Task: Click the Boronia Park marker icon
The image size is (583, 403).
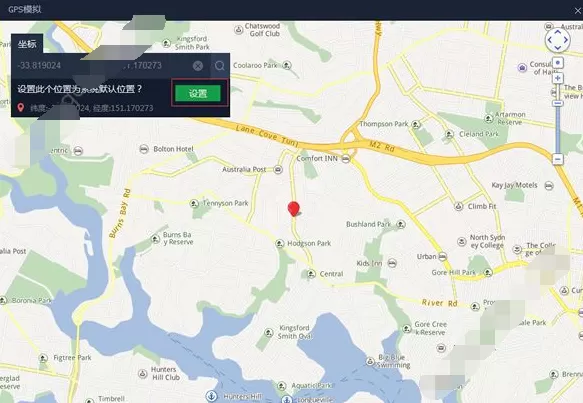Action: click(3, 300)
